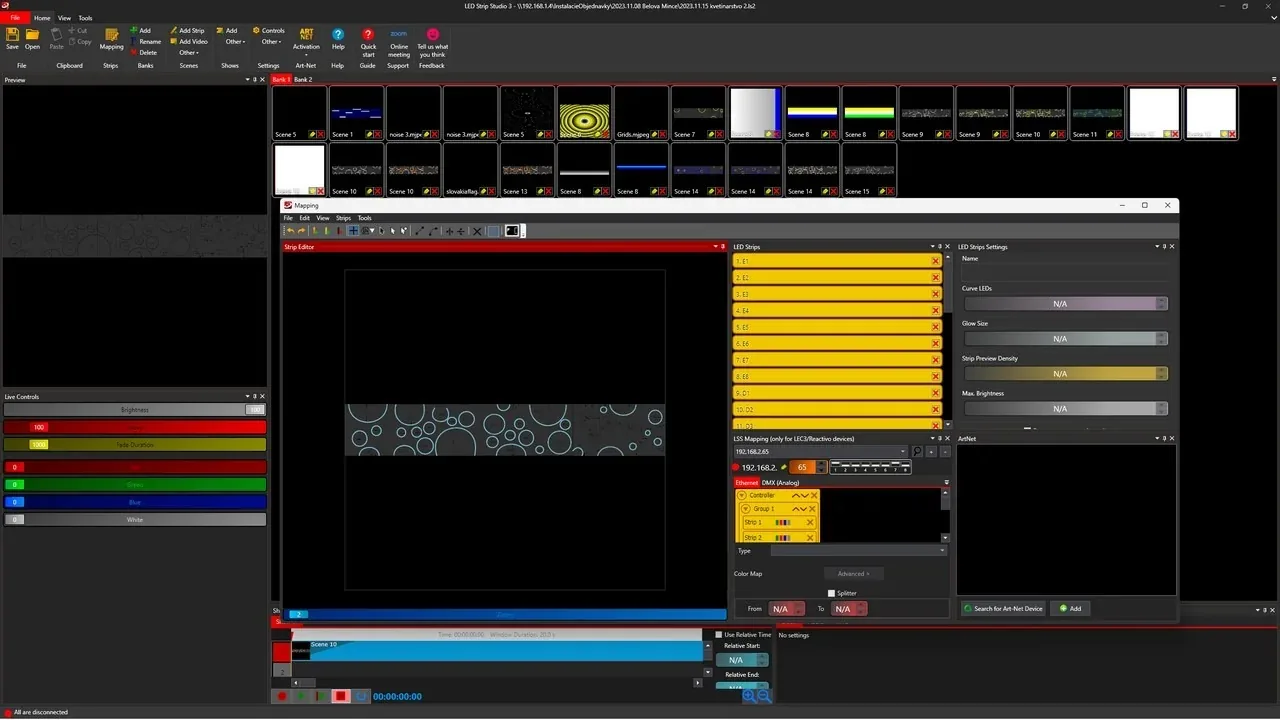
Task: Select the yellow concentric circles scene thumbnail
Action: click(x=584, y=113)
